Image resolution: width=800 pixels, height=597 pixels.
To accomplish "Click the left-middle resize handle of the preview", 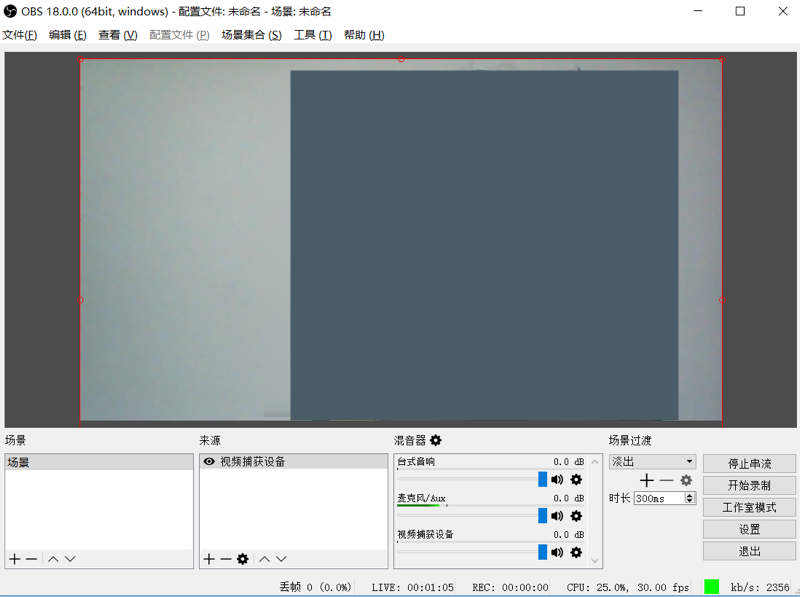I will coord(80,300).
